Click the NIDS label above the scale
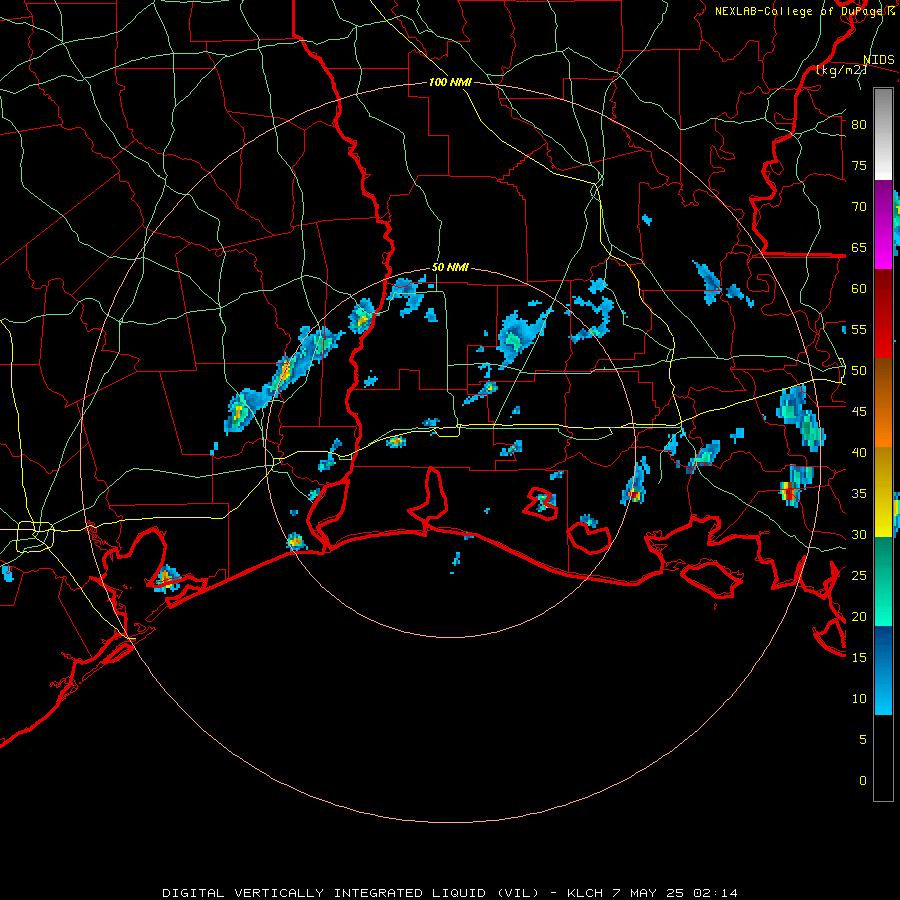The image size is (900, 900). pos(878,59)
